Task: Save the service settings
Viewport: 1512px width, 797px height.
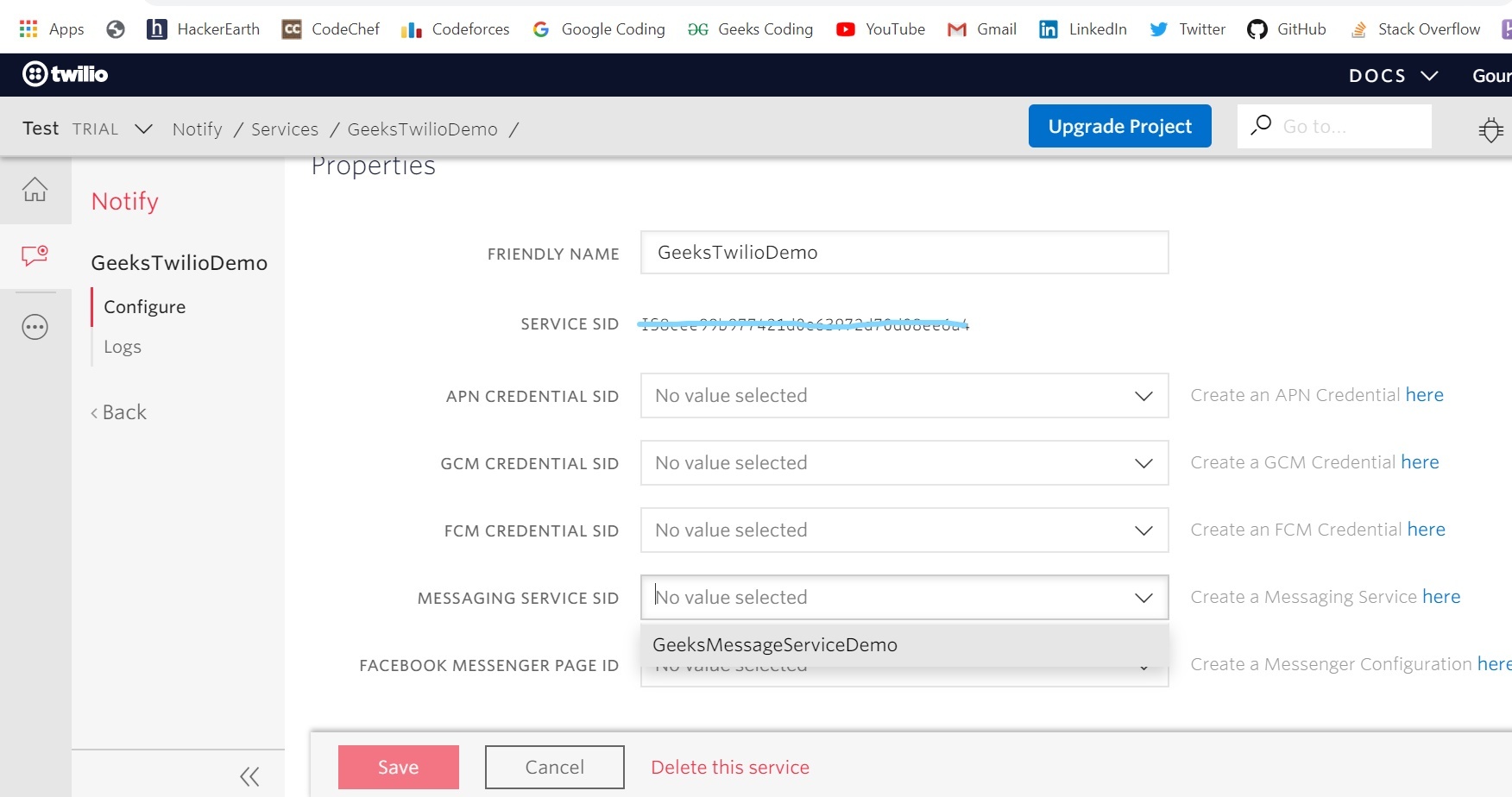Action: (399, 768)
